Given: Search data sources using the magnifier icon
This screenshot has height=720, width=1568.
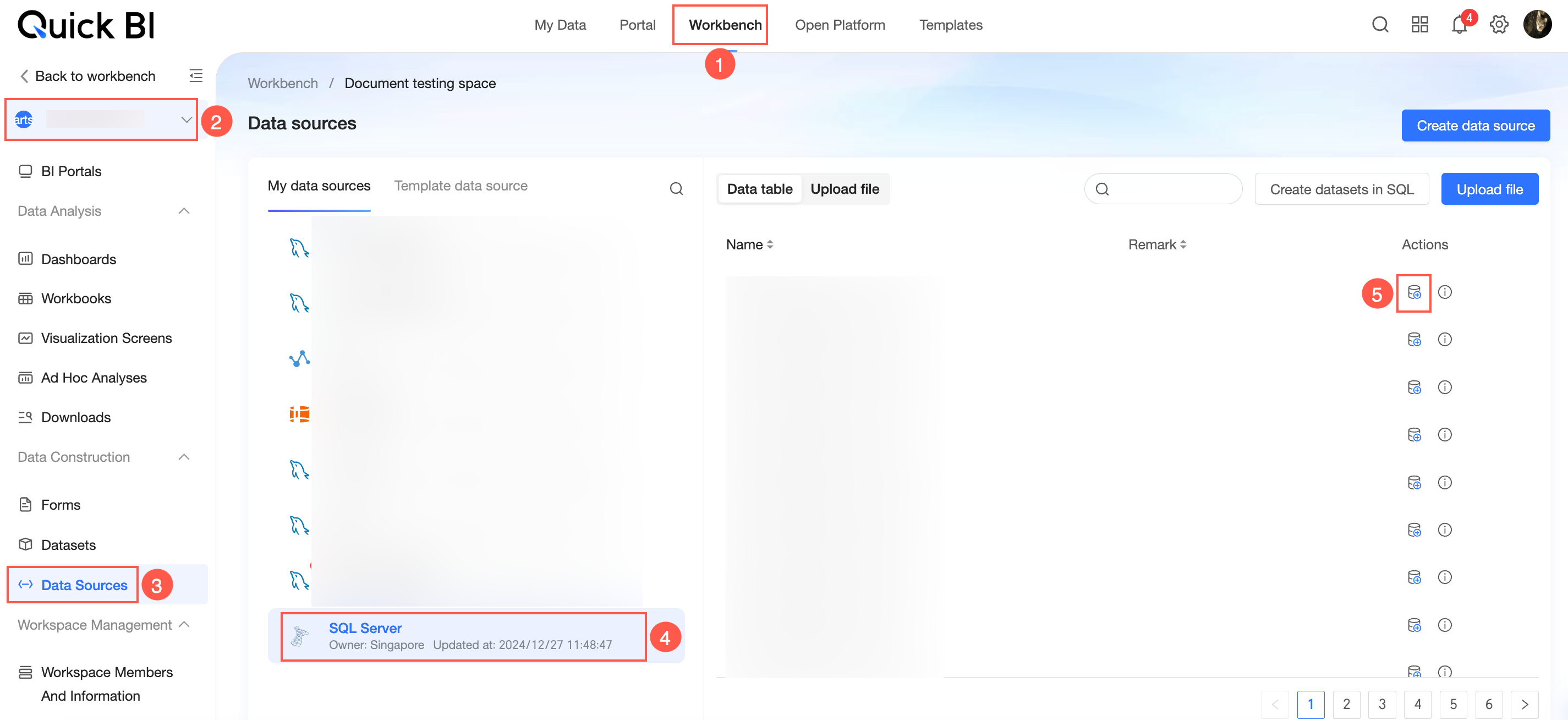Looking at the screenshot, I should coord(676,189).
